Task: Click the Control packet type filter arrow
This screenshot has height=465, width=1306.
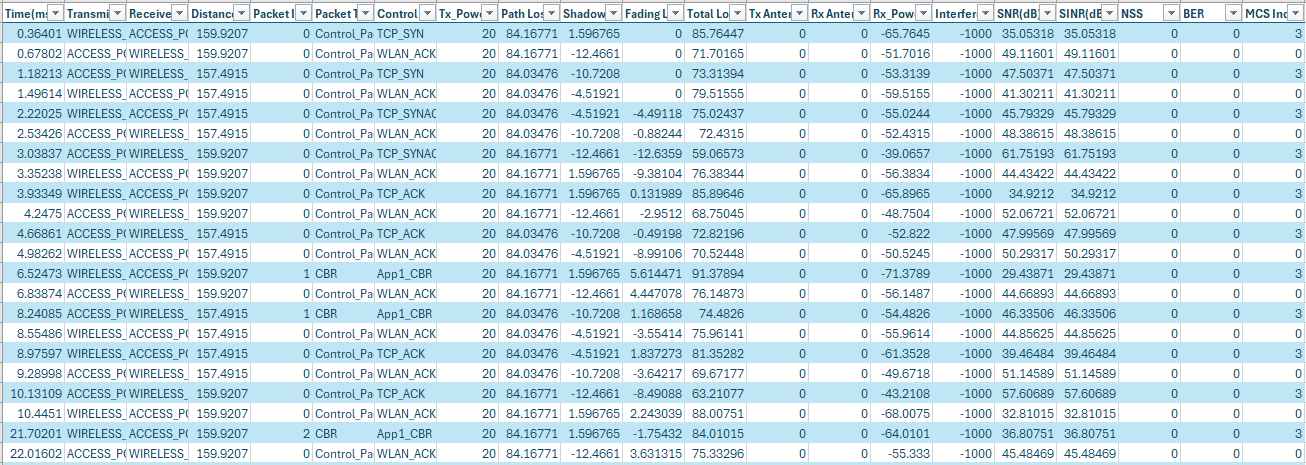Action: click(427, 13)
